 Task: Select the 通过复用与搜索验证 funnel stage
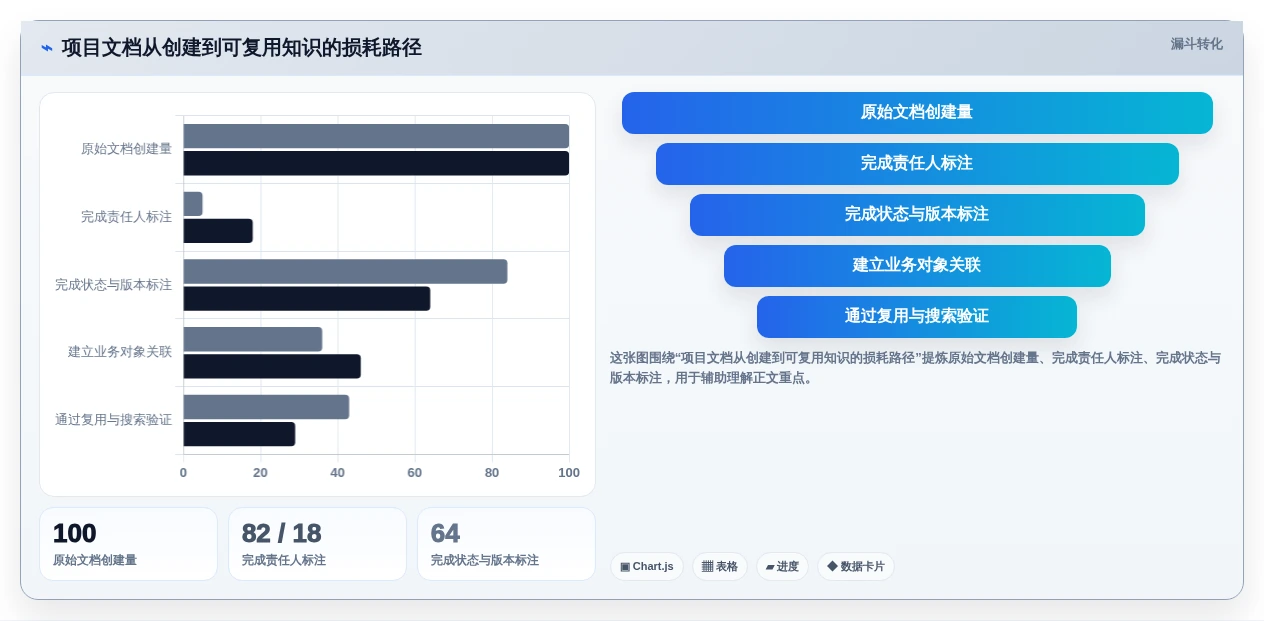click(x=917, y=317)
